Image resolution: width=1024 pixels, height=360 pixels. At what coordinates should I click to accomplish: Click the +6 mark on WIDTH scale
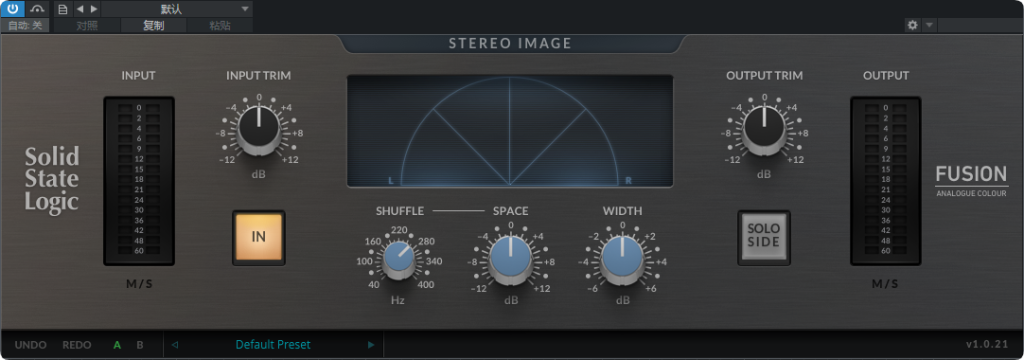650,288
